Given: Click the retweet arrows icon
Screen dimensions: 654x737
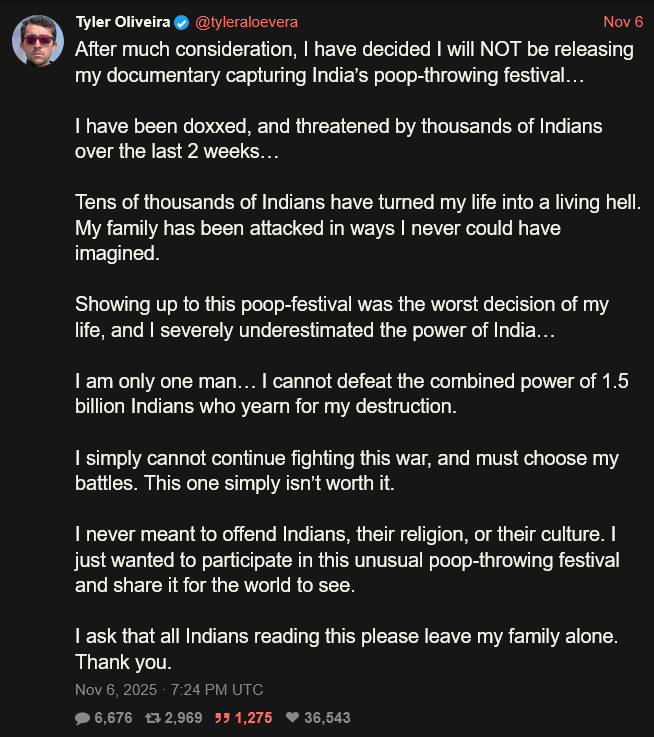Looking at the screenshot, I should (x=153, y=718).
